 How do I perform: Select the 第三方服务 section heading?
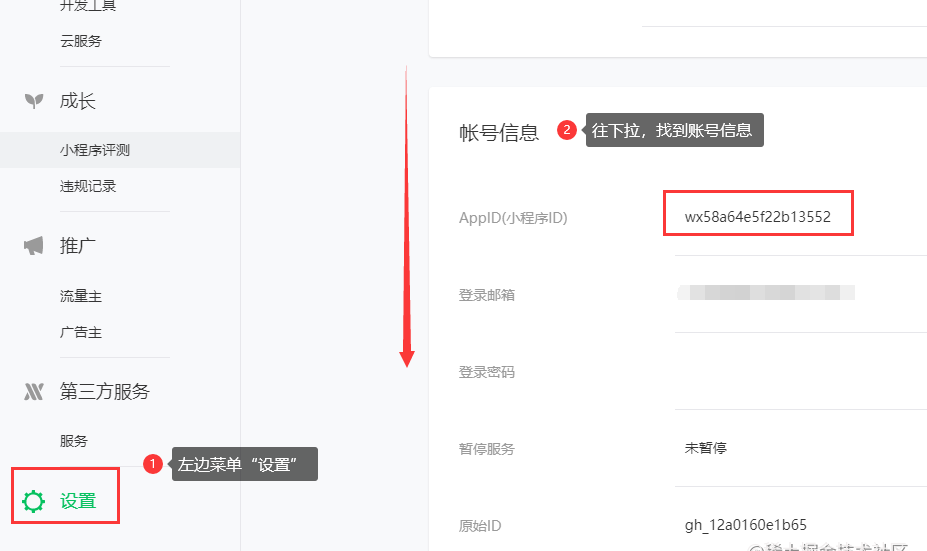coord(105,391)
